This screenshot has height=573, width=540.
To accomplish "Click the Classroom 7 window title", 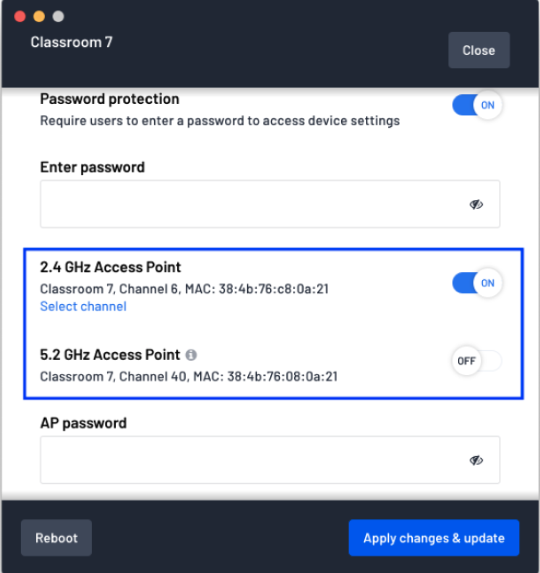I will (x=72, y=42).
